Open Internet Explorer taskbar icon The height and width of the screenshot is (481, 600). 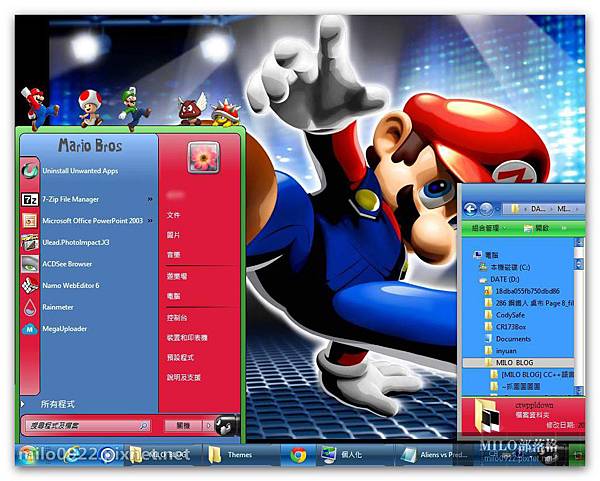point(71,455)
